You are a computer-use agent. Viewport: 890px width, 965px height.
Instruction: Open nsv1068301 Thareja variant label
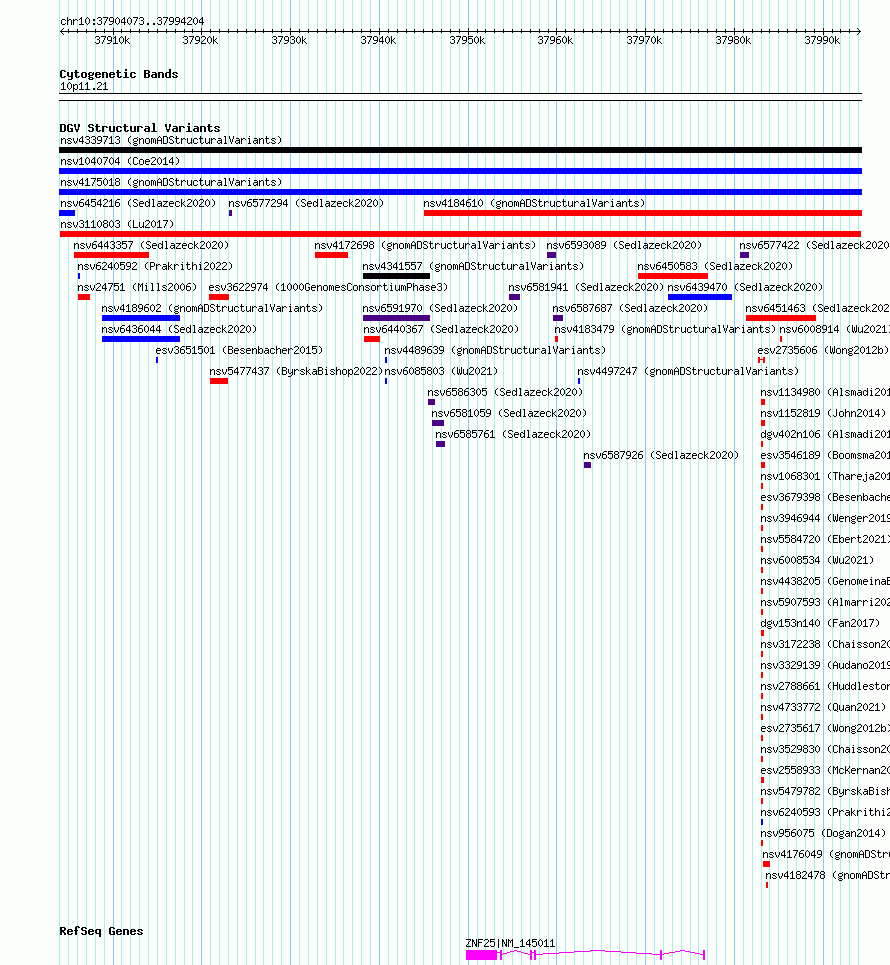825,476
